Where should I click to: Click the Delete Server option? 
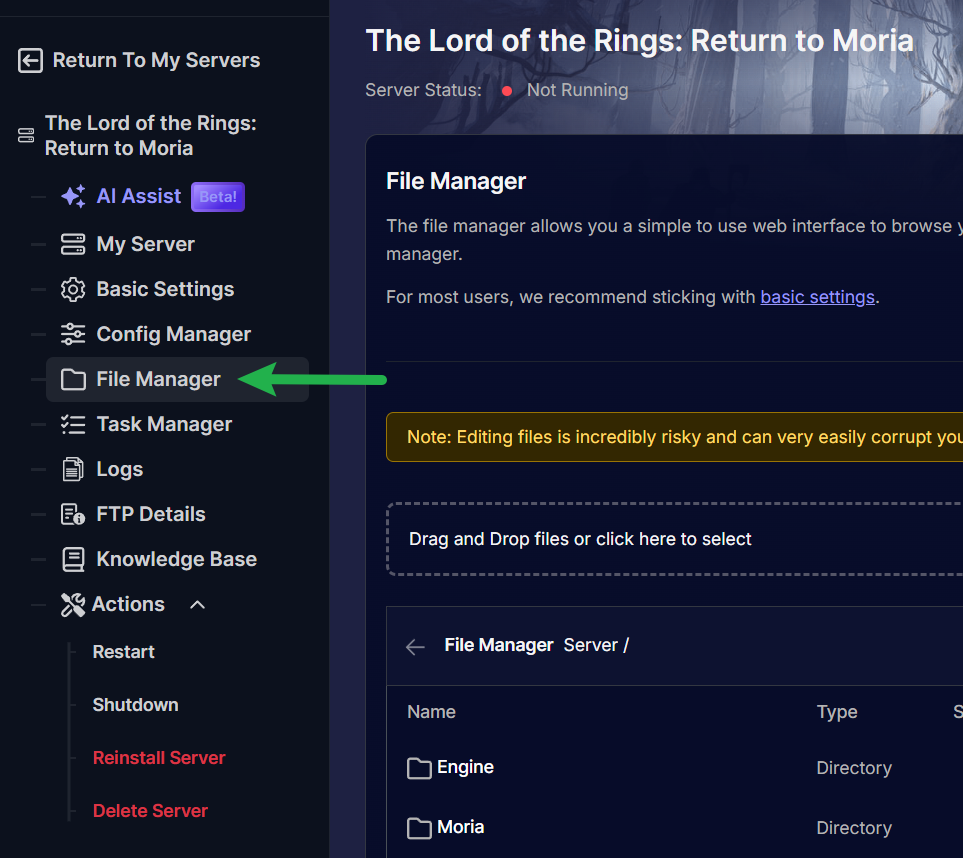click(150, 811)
